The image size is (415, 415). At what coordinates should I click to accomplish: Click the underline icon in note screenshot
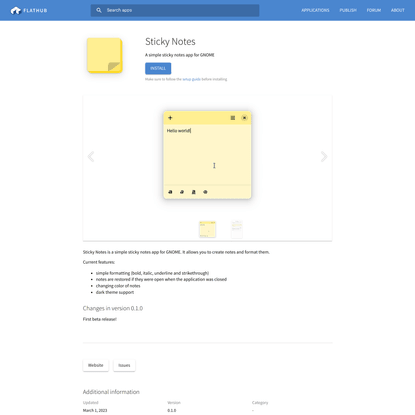point(193,192)
